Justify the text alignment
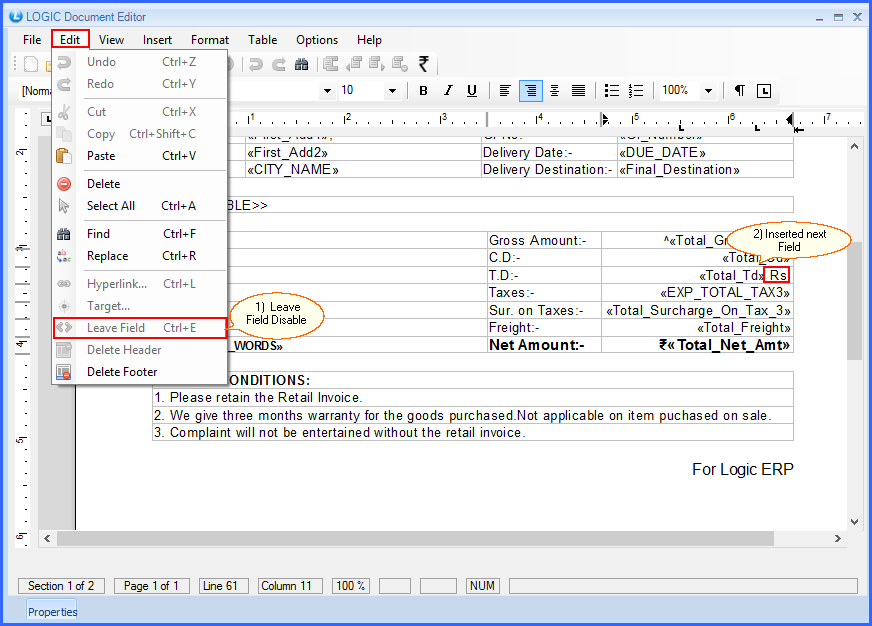Viewport: 872px width, 626px height. pyautogui.click(x=578, y=91)
